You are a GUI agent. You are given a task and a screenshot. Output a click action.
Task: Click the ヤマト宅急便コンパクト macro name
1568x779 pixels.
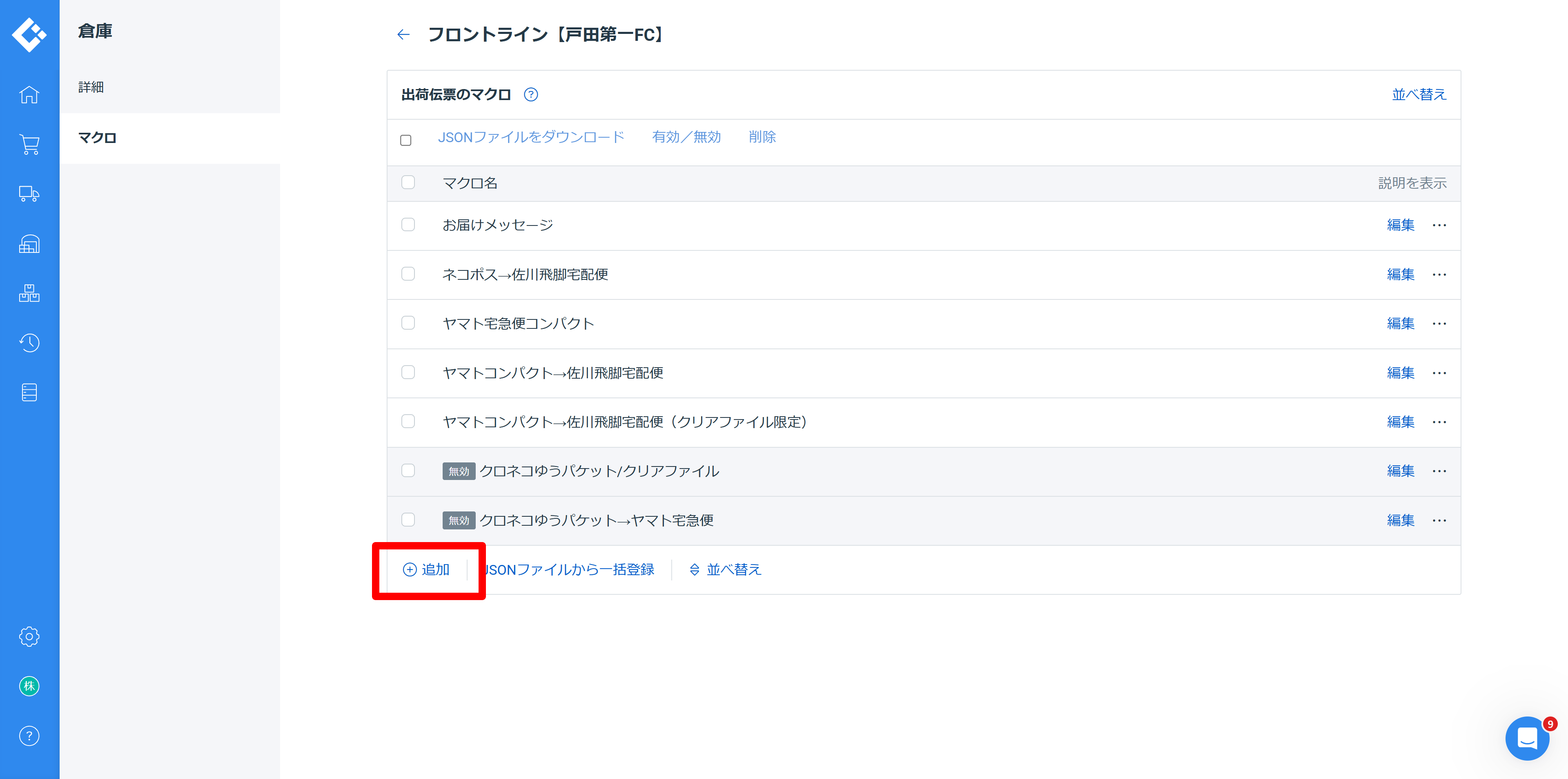pos(518,324)
